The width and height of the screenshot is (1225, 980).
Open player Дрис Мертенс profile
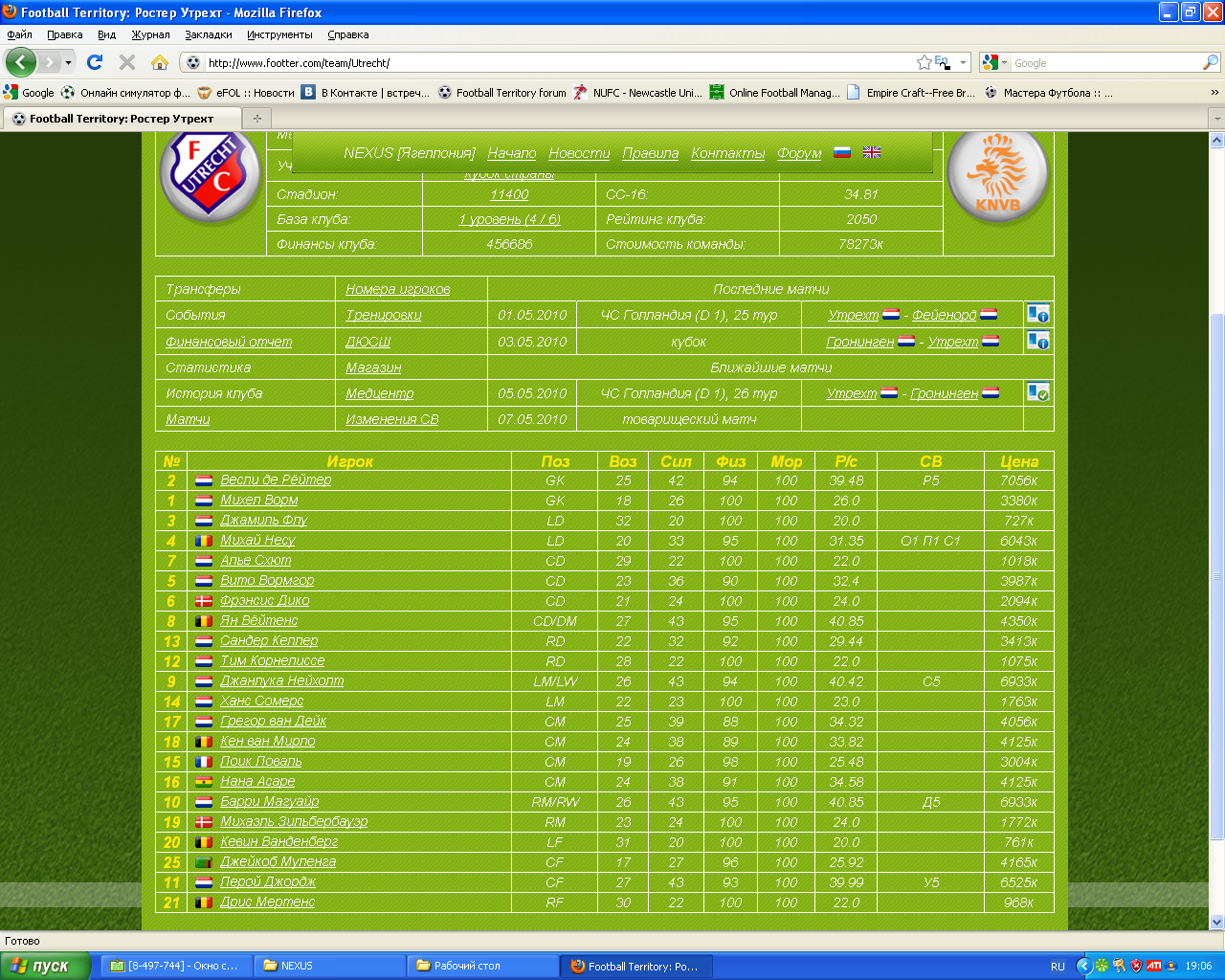coord(268,902)
